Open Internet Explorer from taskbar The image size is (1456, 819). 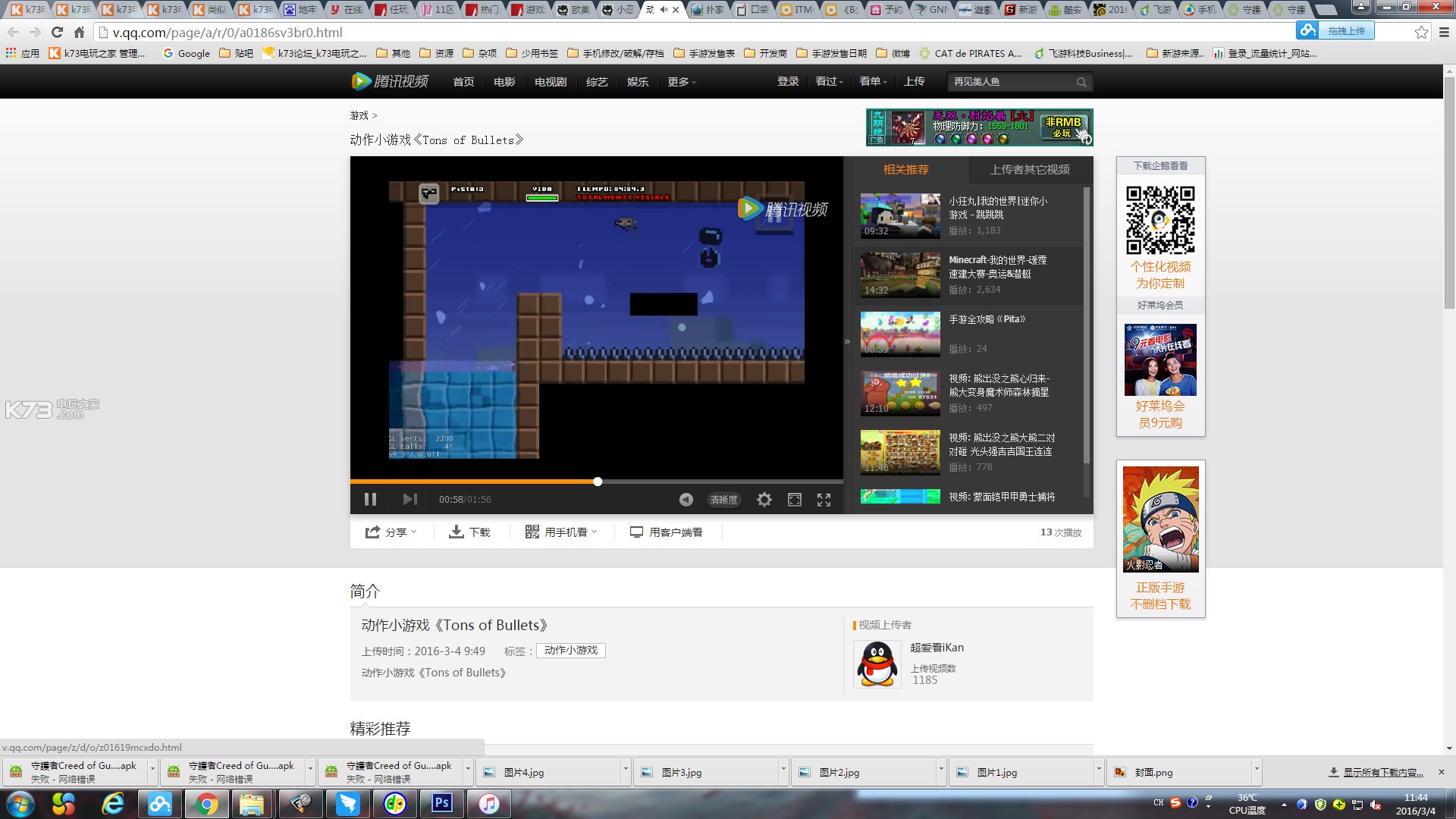tap(113, 804)
